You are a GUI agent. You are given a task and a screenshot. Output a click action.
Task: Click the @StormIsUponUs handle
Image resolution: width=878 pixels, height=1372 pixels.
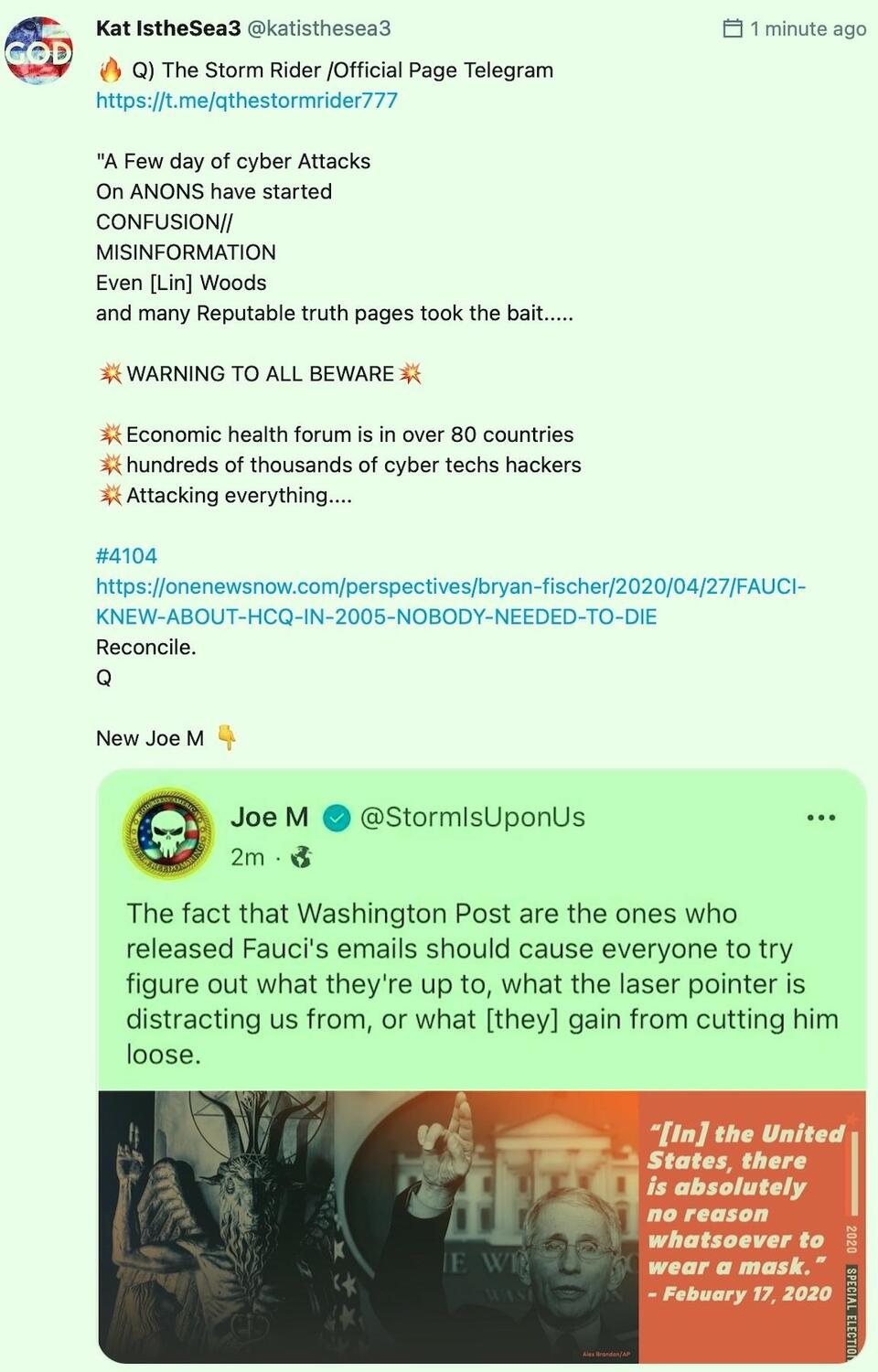[472, 817]
